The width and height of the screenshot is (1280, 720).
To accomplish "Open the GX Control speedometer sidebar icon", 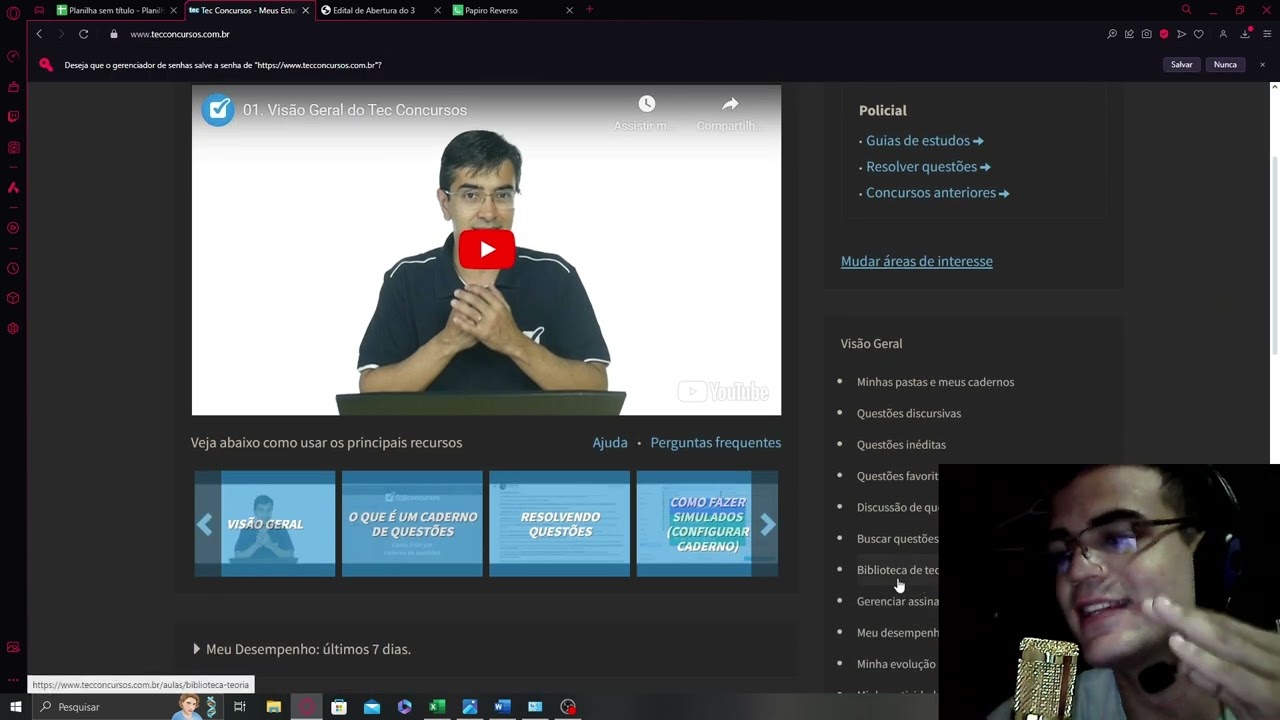I will point(13,57).
